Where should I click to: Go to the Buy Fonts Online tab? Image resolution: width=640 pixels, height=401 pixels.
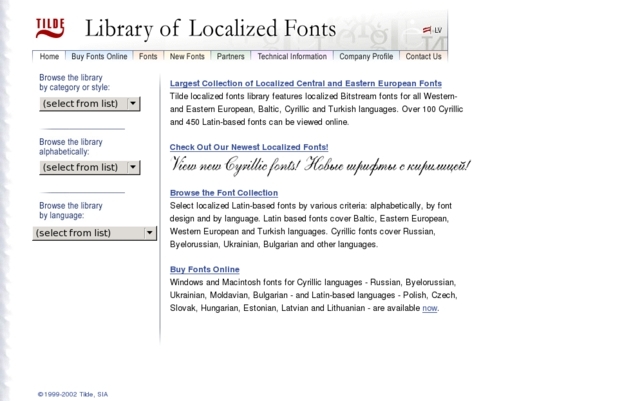click(x=99, y=57)
